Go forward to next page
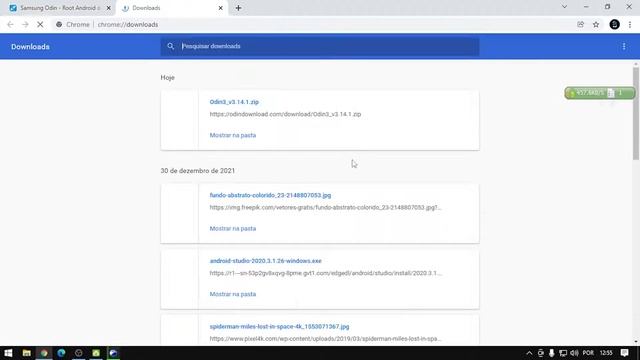640x360 pixels. pyautogui.click(x=25, y=24)
